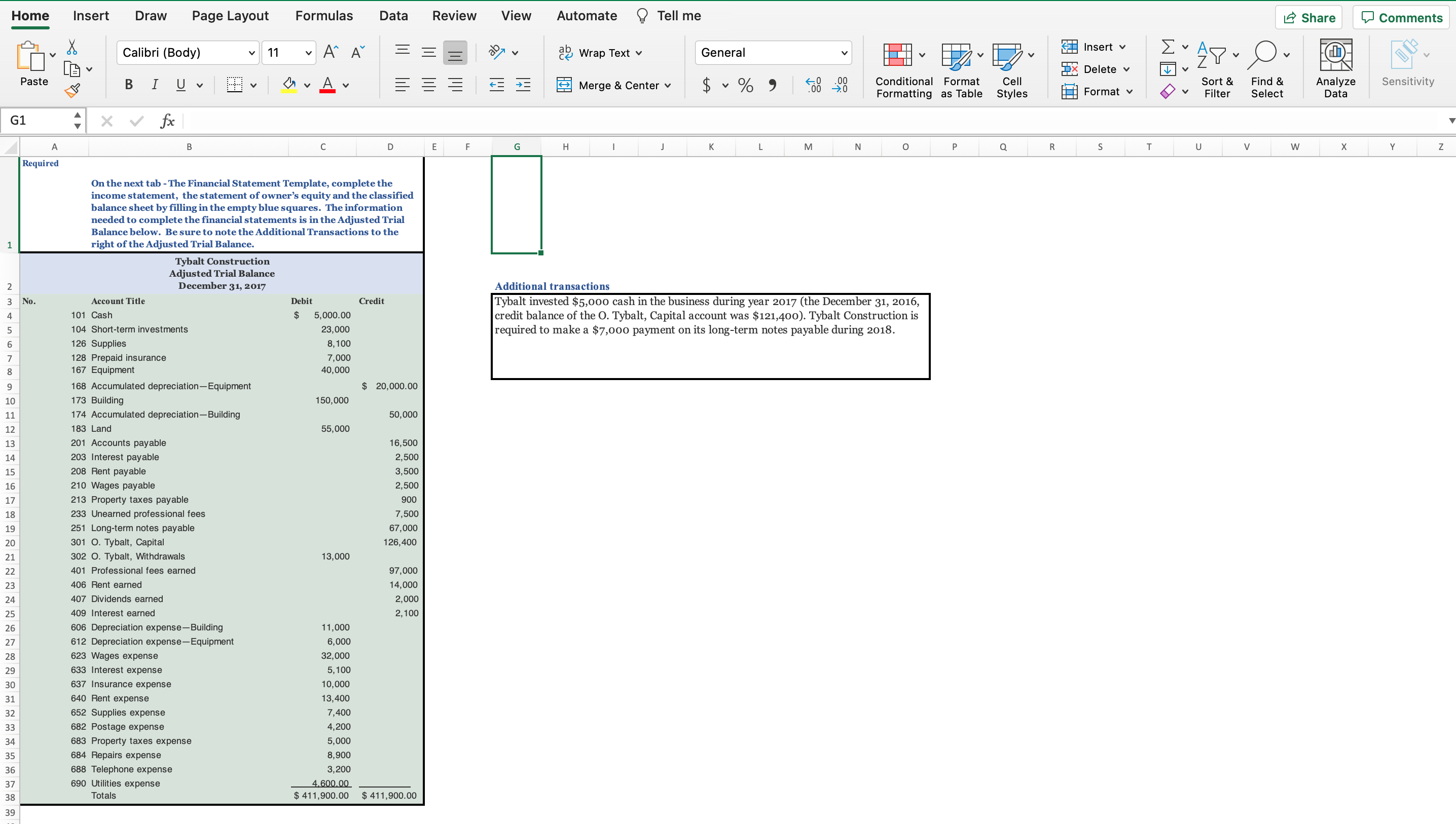1456x824 pixels.
Task: Apply Format as Table
Action: click(961, 68)
